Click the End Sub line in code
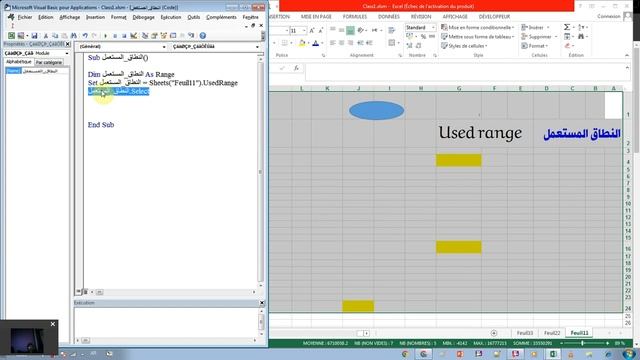 [101, 125]
